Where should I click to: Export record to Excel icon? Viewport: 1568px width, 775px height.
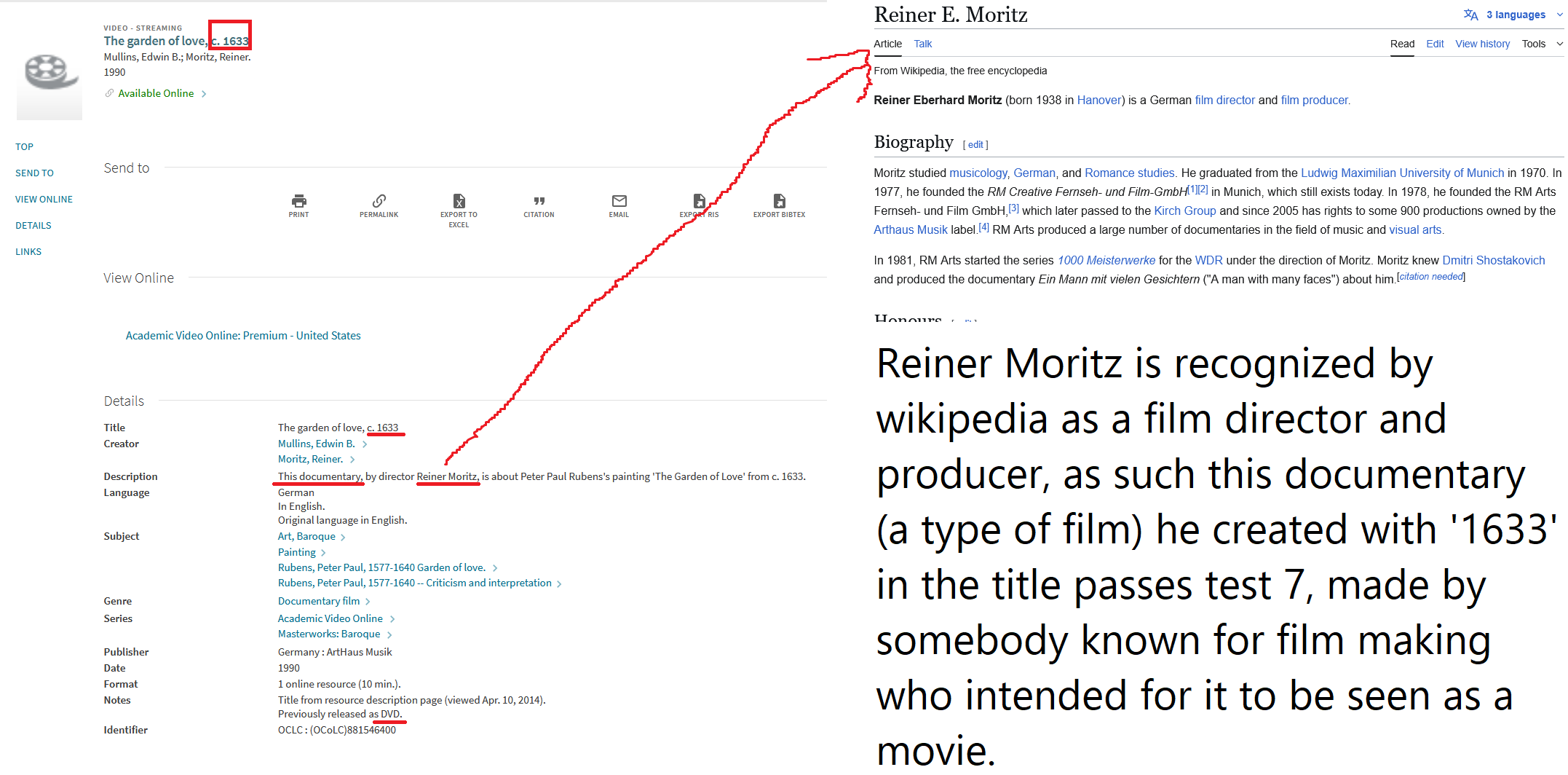tap(459, 201)
